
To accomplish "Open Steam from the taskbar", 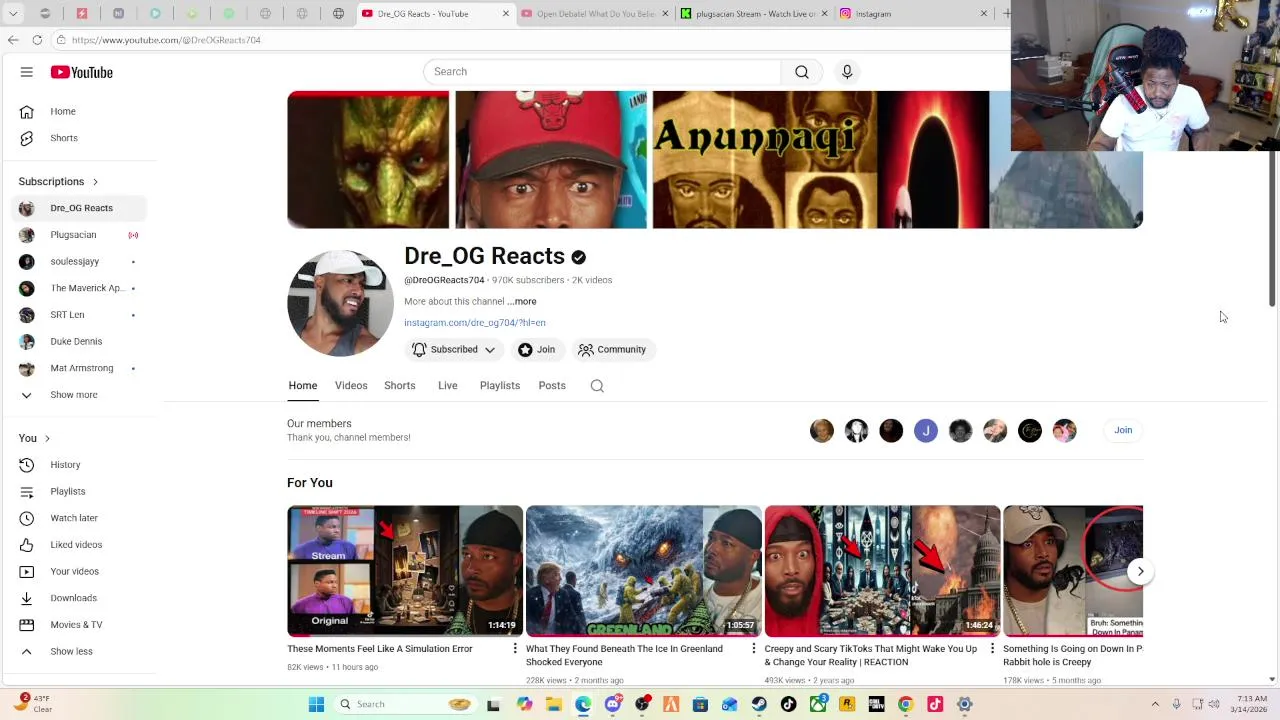I will point(759,704).
